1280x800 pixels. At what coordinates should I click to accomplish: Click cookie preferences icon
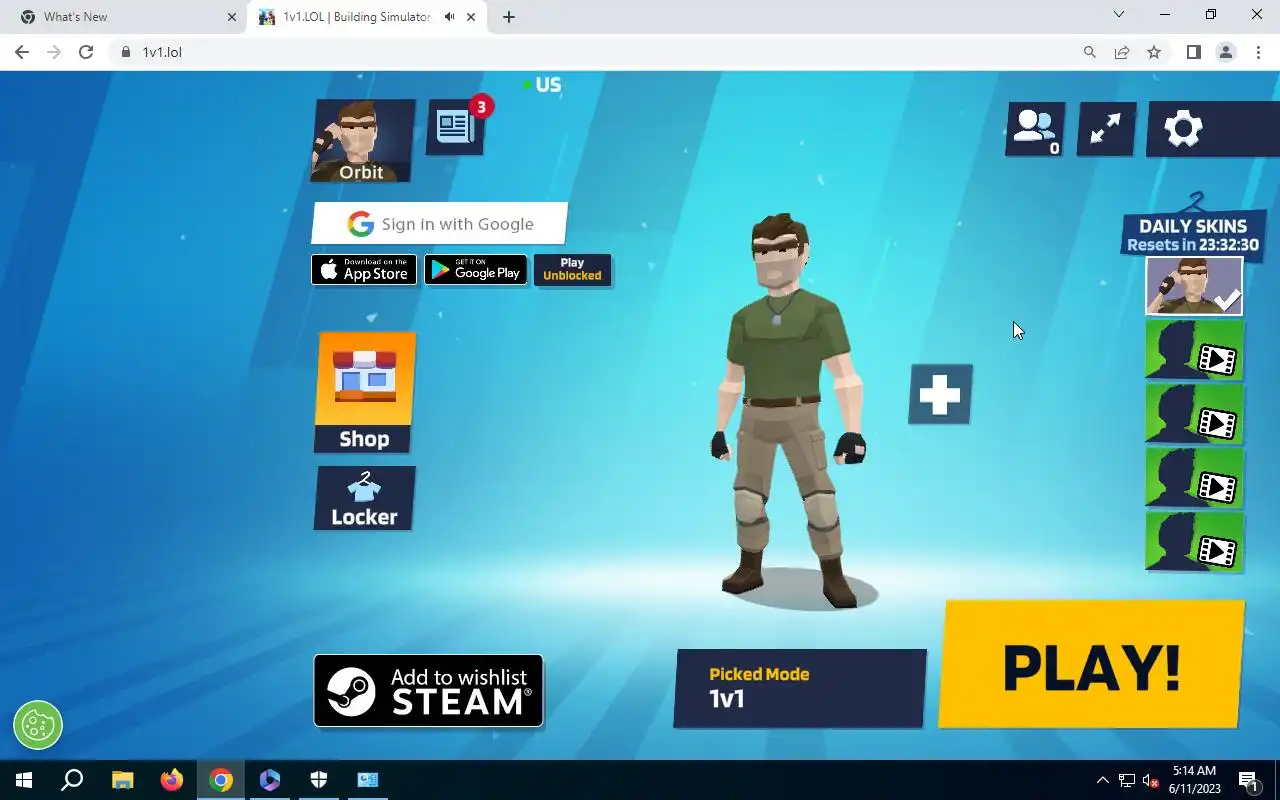tap(38, 724)
